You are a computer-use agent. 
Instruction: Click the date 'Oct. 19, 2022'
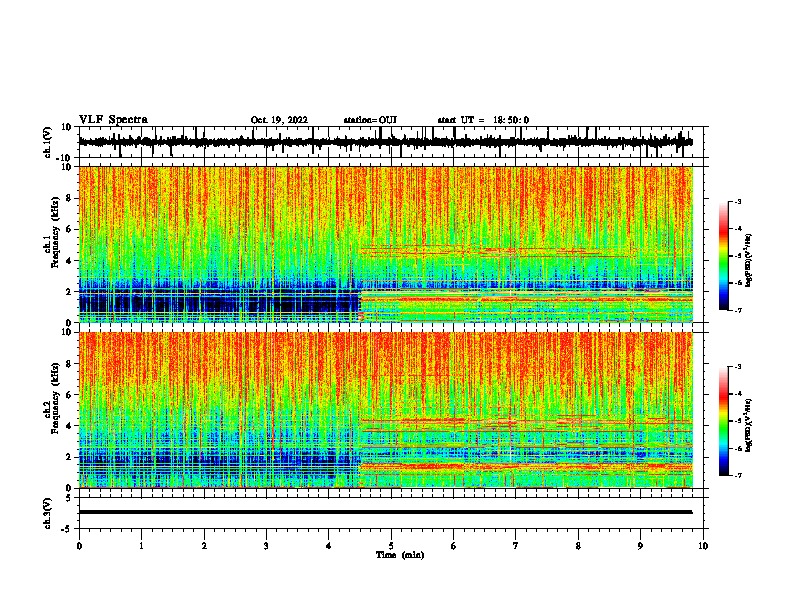(x=279, y=120)
